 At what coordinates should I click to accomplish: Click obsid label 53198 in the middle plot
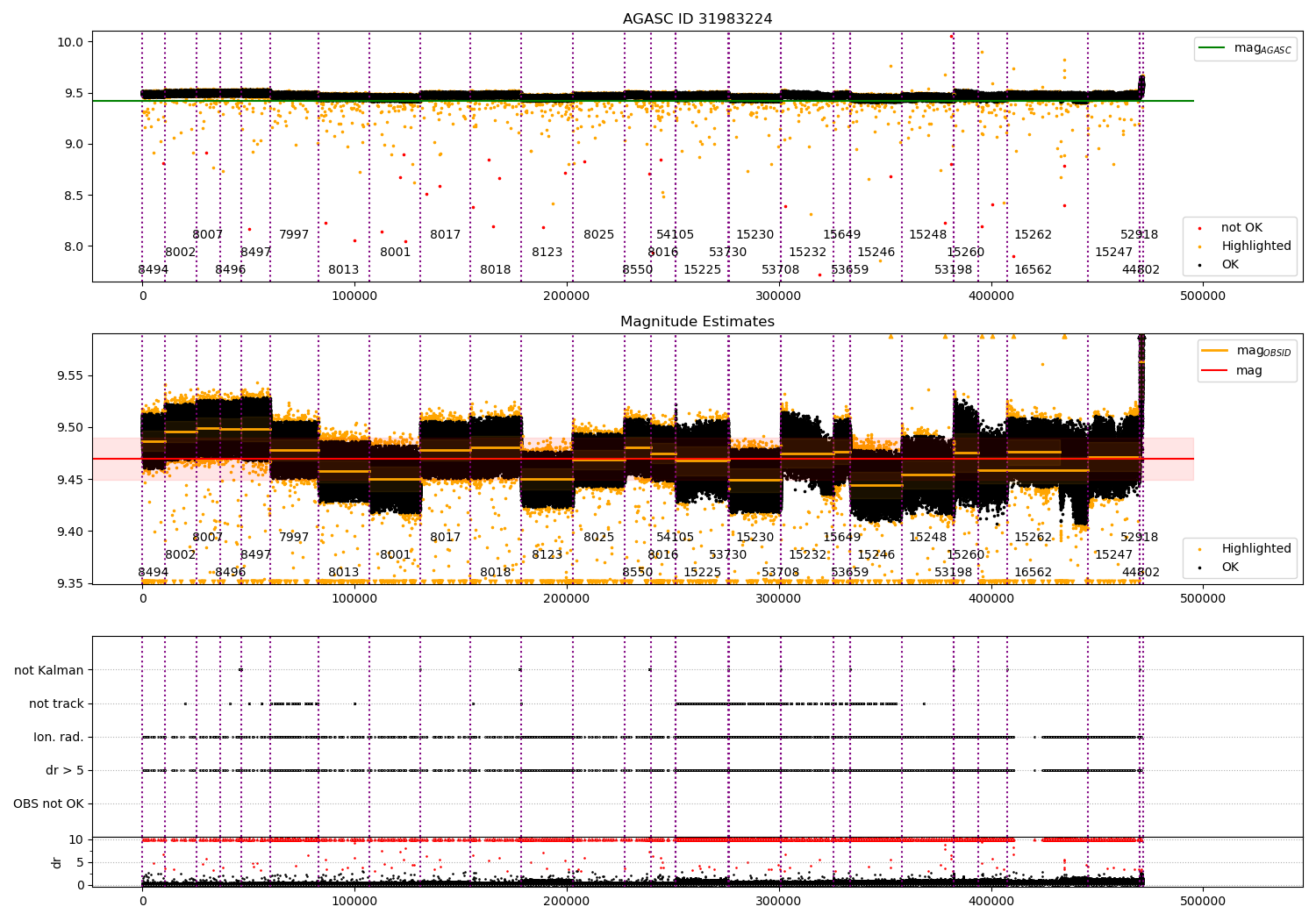[x=954, y=573]
